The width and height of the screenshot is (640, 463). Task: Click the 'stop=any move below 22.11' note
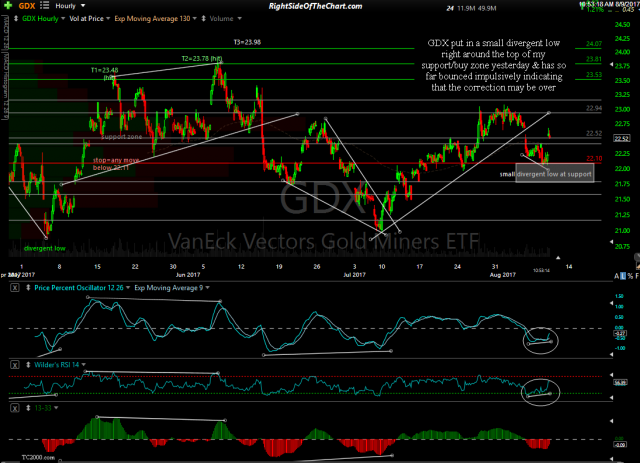116,164
